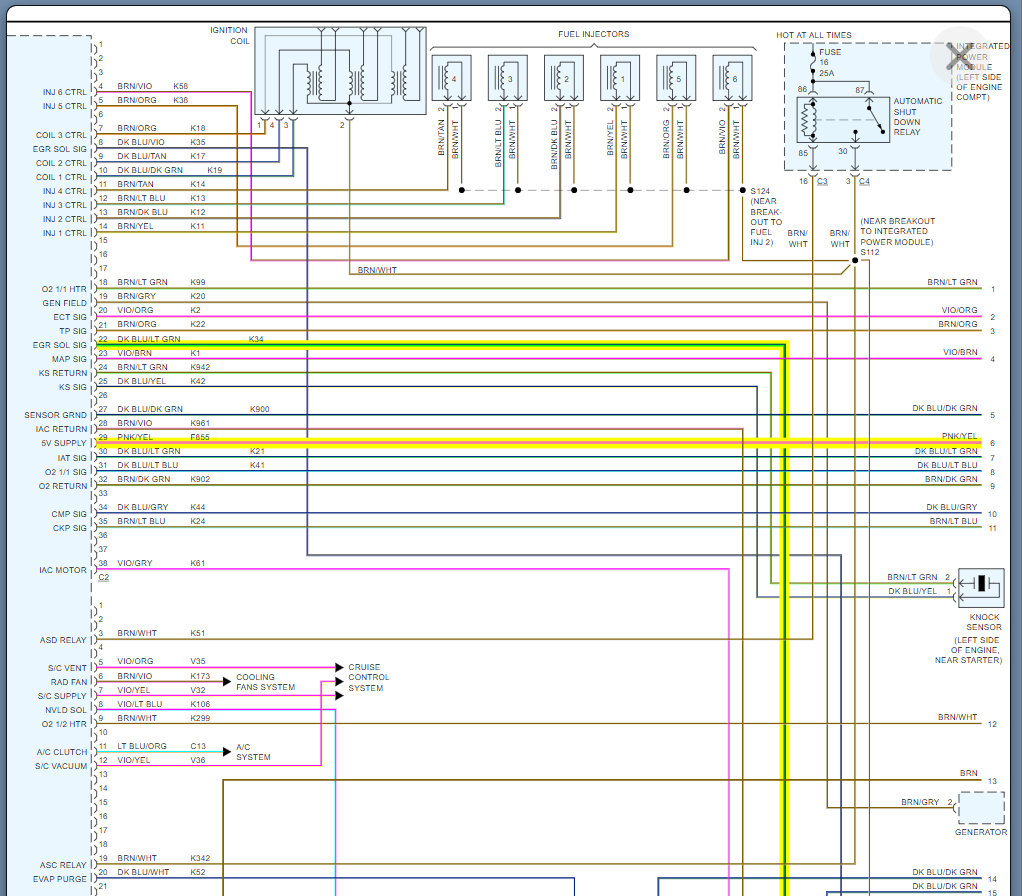This screenshot has width=1022, height=896.
Task: Click the 'NVLD SOL' pin label
Action: (x=66, y=710)
